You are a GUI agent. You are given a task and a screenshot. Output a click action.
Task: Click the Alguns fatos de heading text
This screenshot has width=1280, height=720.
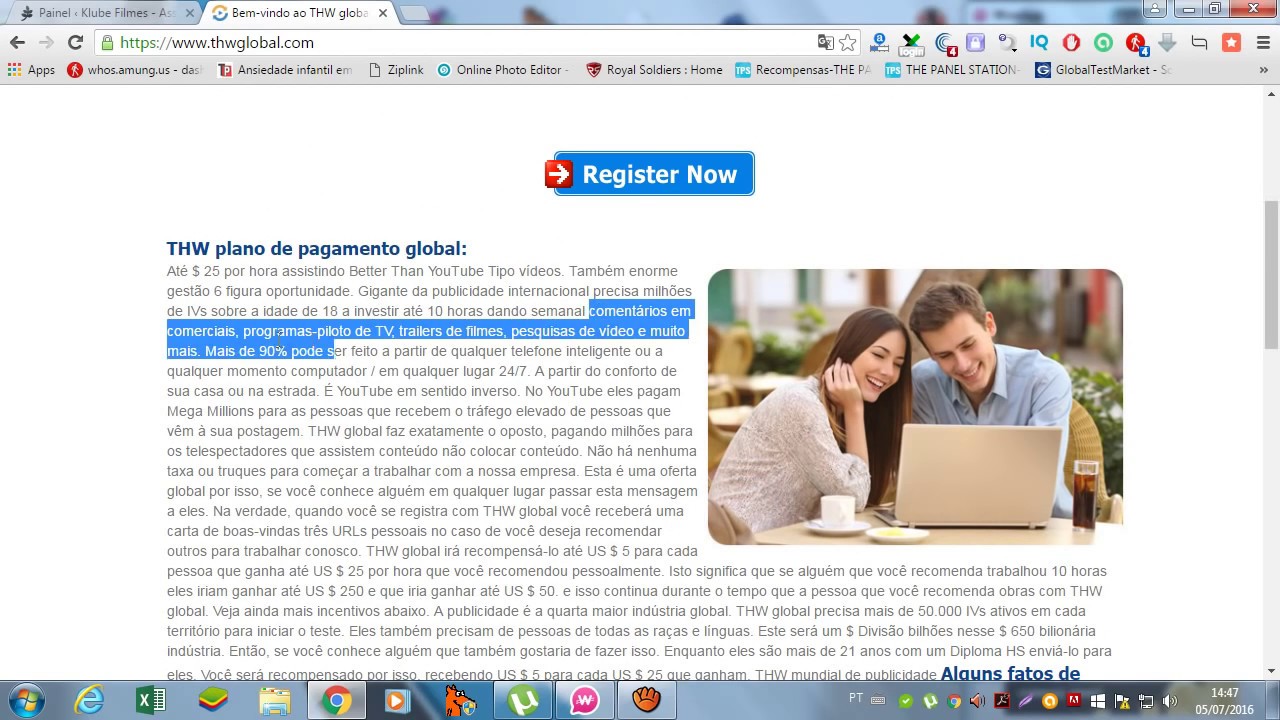click(1010, 674)
